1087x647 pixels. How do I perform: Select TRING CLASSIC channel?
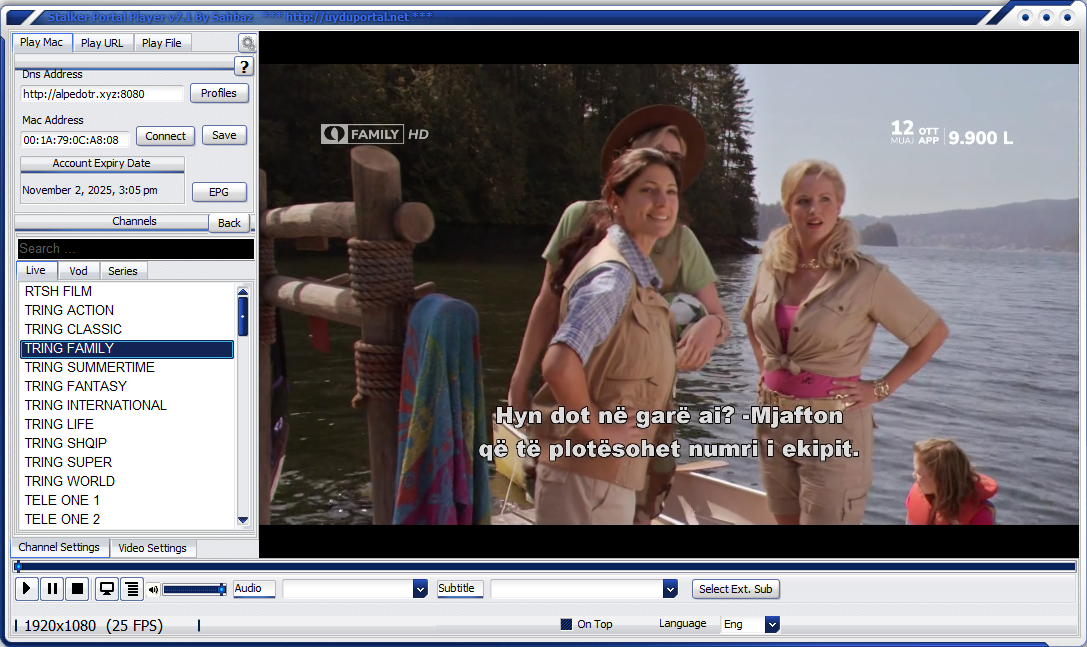click(128, 329)
